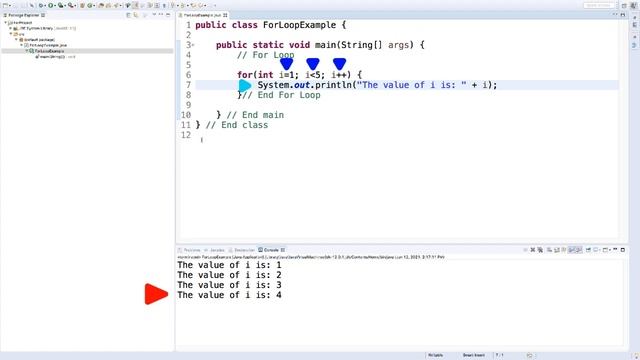This screenshot has width=640, height=360.
Task: Click the Clear Console icon
Action: pyautogui.click(x=549, y=250)
